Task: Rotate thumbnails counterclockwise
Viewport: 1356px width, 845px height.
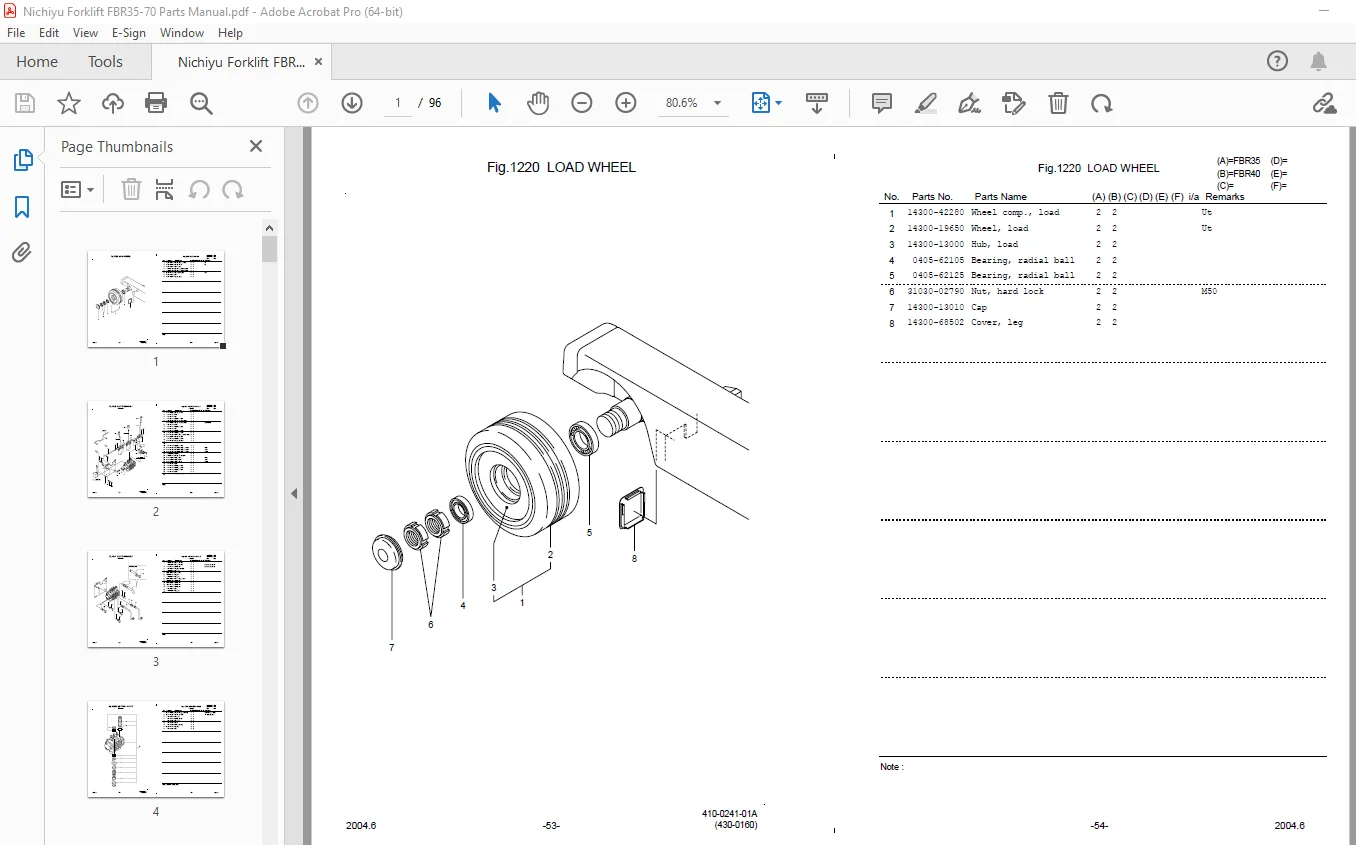Action: pyautogui.click(x=199, y=189)
